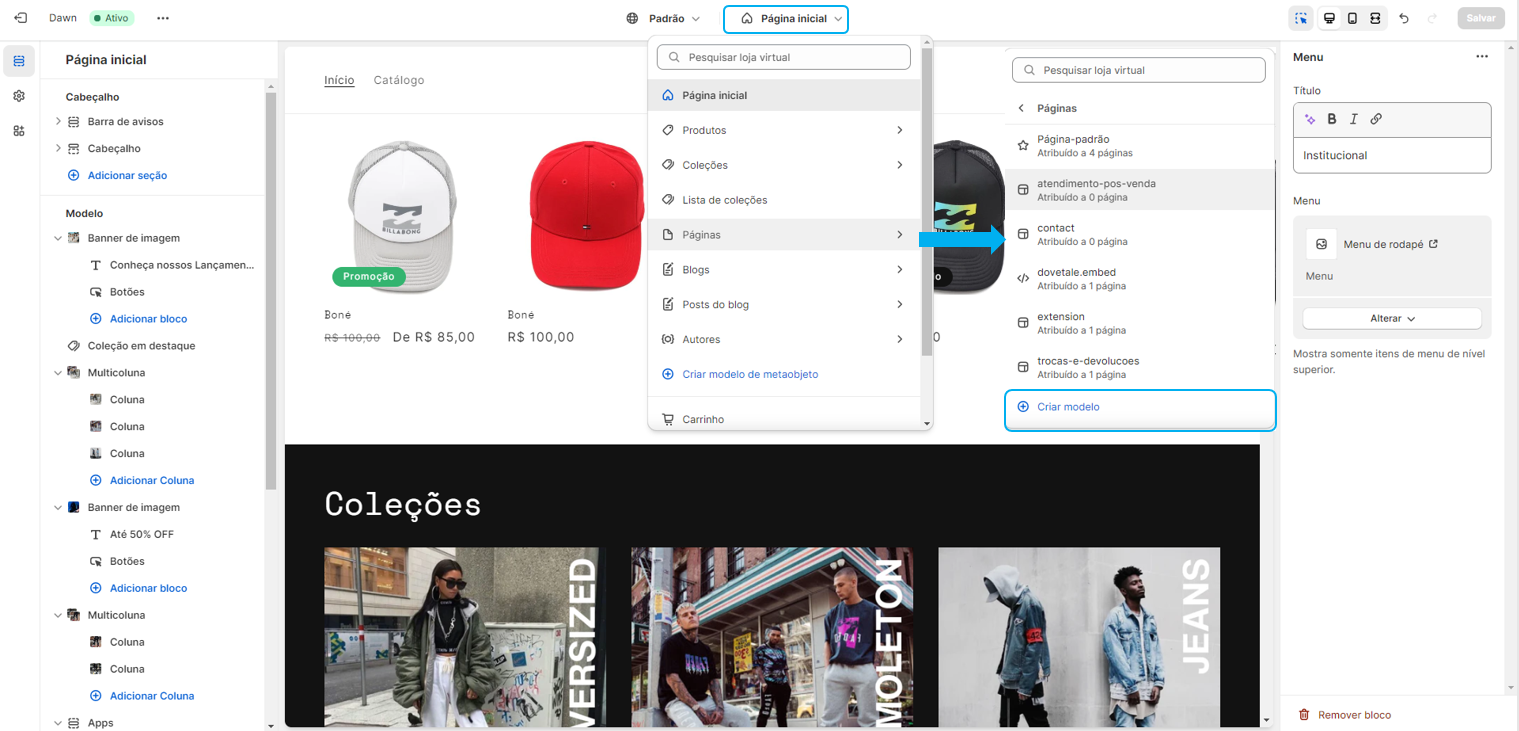Collapse the first Banner de imagem section
This screenshot has height=731, width=1519.
58,239
